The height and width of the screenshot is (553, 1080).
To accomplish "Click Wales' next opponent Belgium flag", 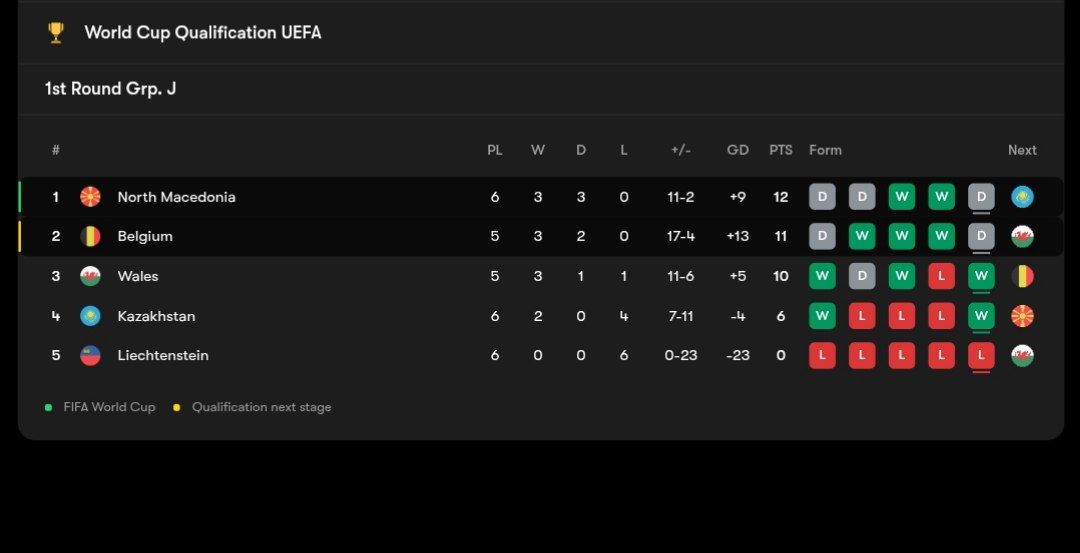I will 1022,276.
